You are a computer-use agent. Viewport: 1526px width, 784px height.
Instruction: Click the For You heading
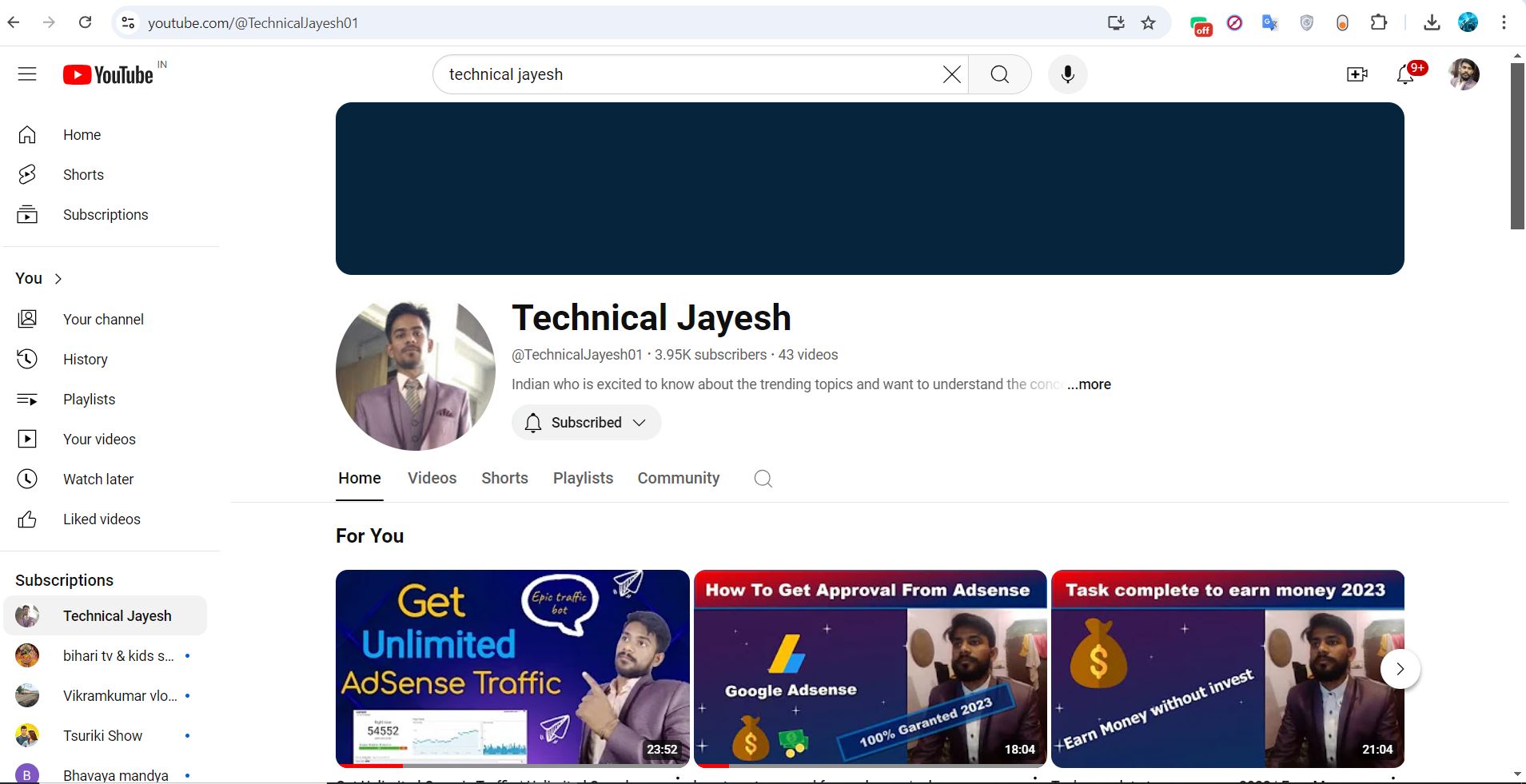click(x=369, y=536)
